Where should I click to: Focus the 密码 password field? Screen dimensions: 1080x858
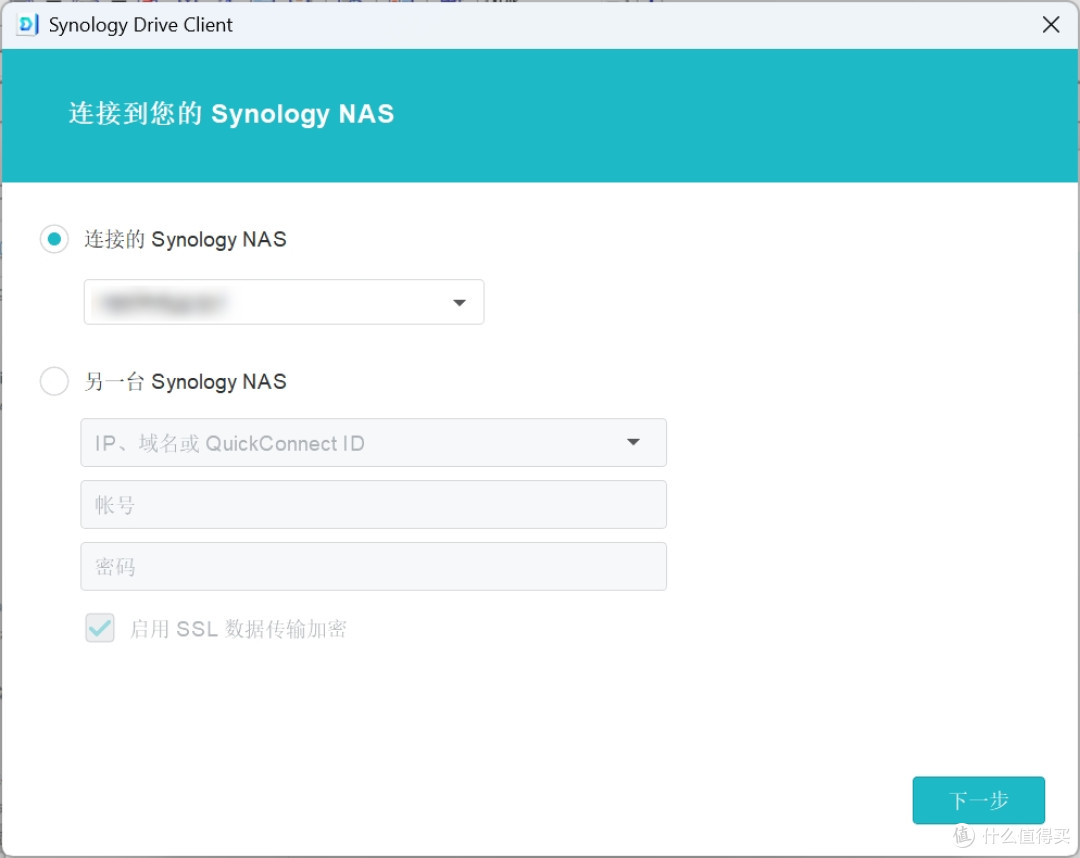tap(373, 566)
